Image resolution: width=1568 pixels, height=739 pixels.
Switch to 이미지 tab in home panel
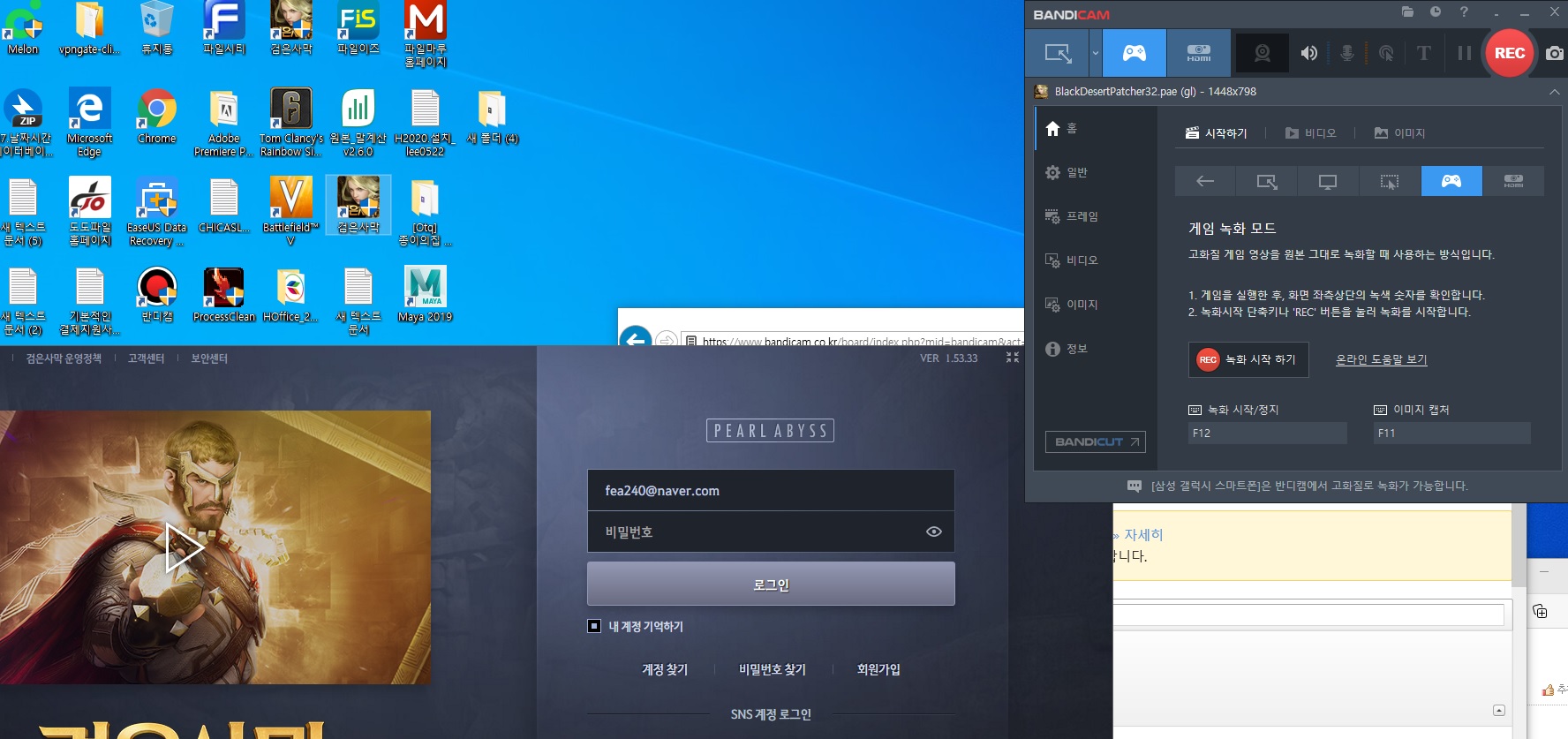1399,133
